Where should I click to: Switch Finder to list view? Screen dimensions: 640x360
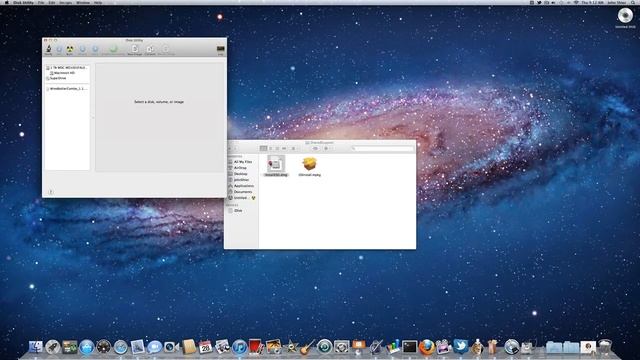(270, 148)
